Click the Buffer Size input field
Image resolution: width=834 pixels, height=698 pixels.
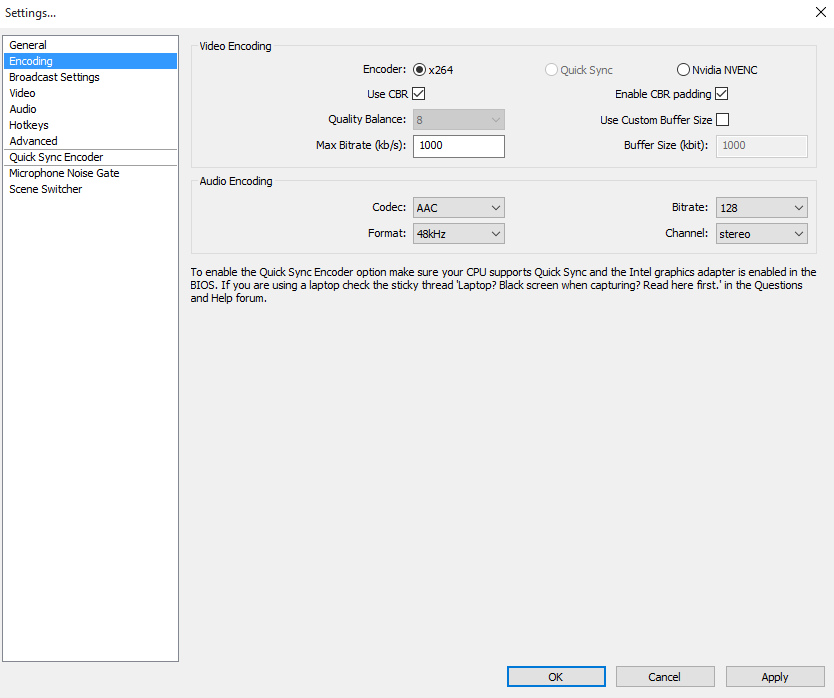click(762, 146)
